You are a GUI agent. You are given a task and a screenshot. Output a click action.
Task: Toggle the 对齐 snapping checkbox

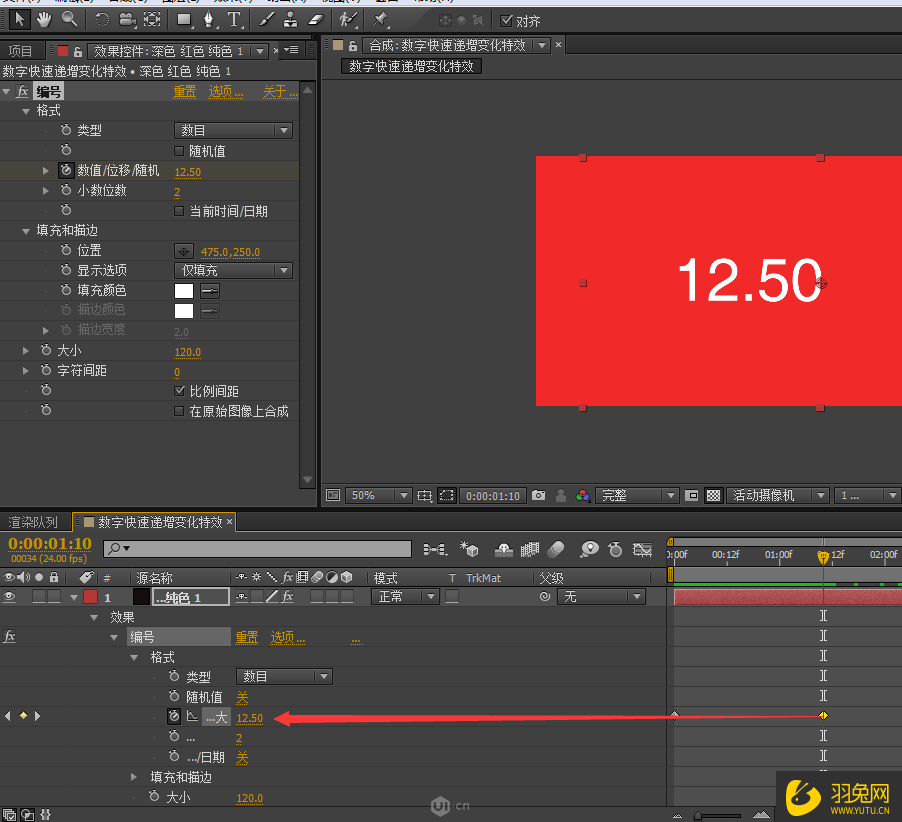tap(504, 20)
